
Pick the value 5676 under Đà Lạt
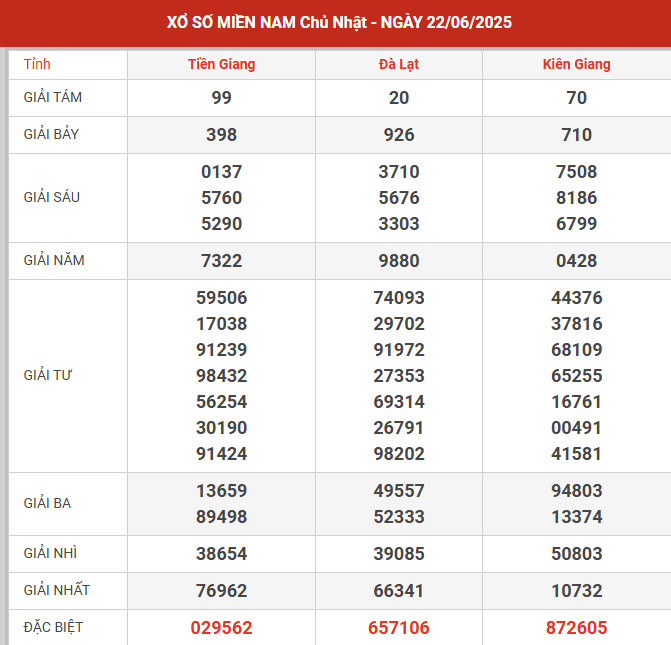pyautogui.click(x=399, y=198)
